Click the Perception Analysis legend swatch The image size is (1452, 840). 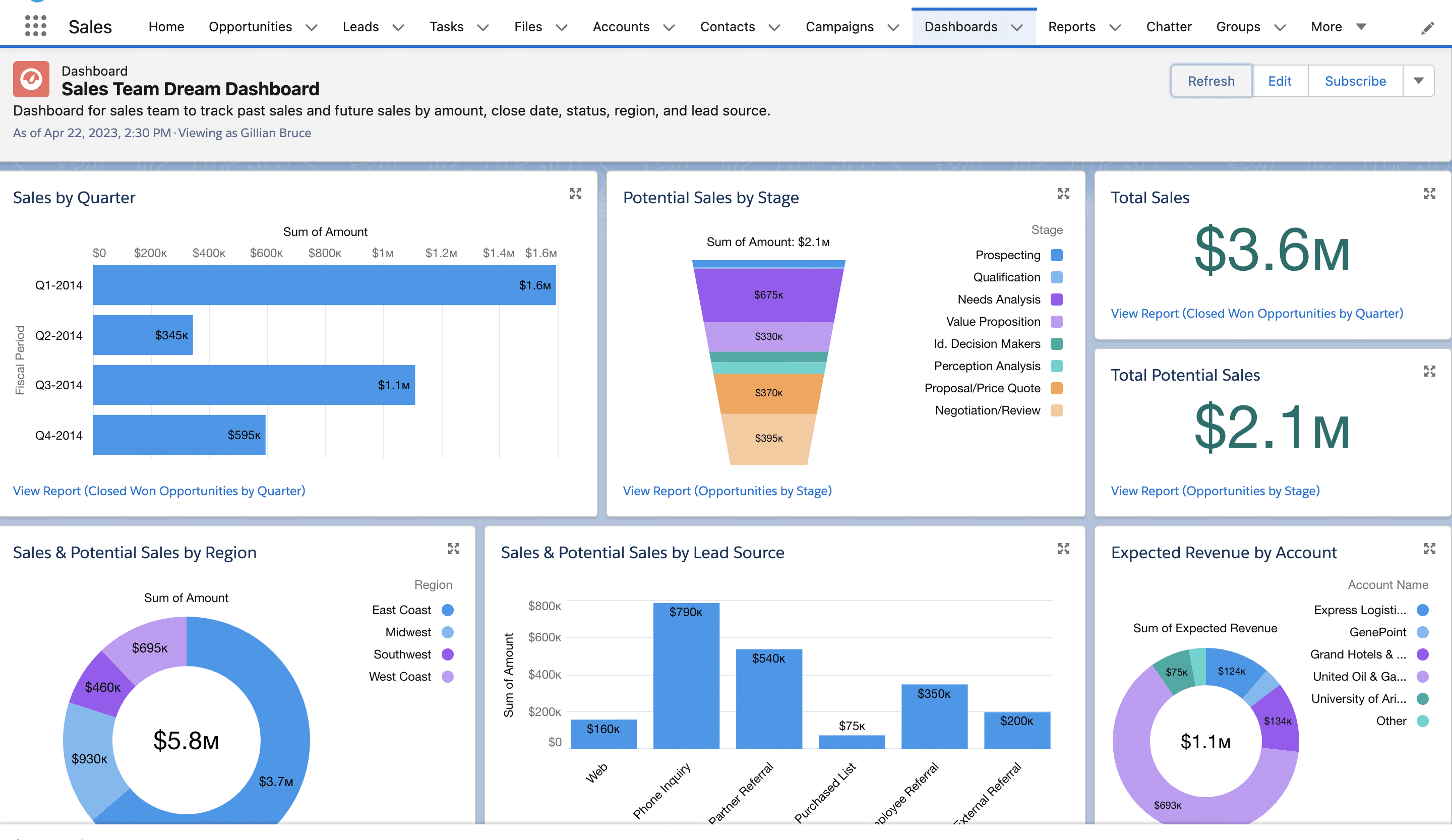point(1056,366)
